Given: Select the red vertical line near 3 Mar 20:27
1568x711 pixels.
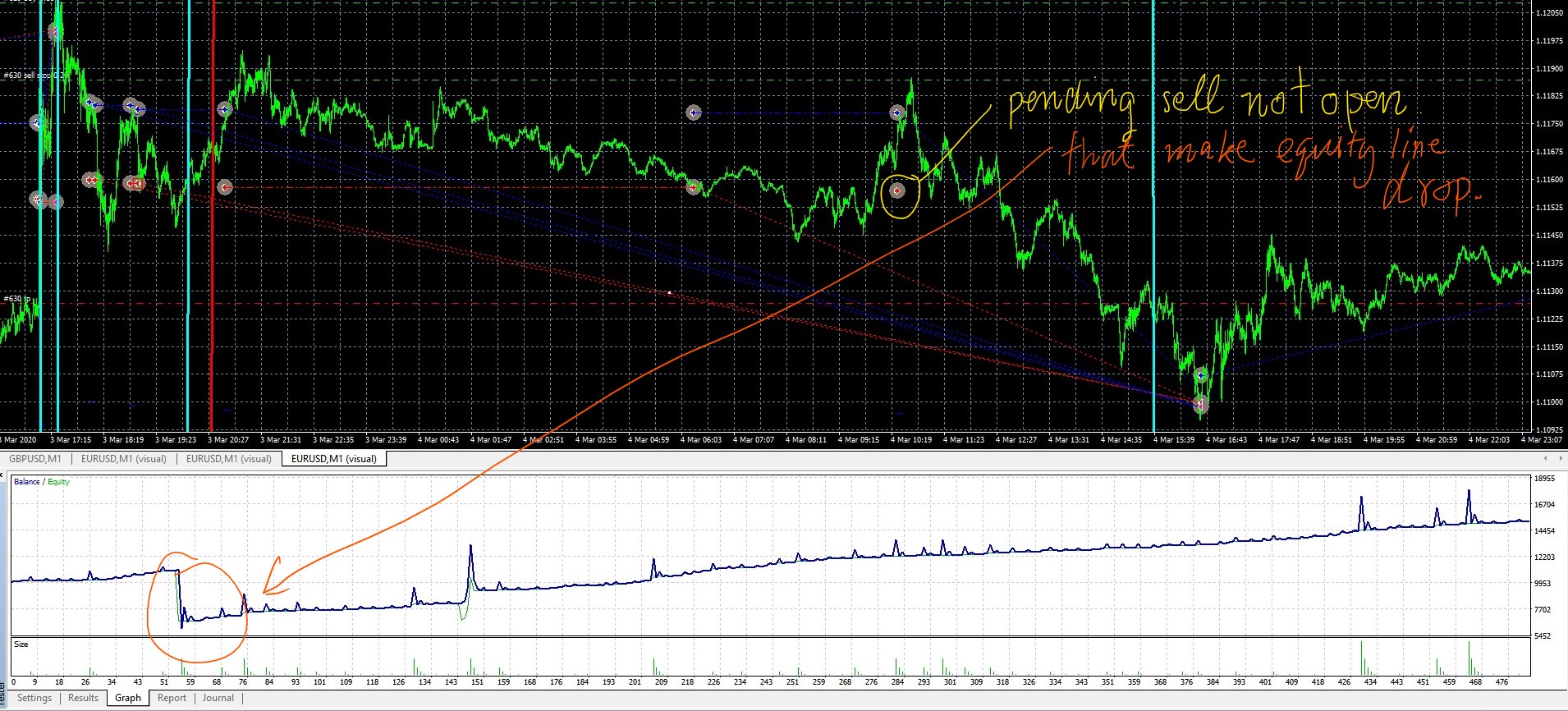Looking at the screenshot, I should (212, 215).
